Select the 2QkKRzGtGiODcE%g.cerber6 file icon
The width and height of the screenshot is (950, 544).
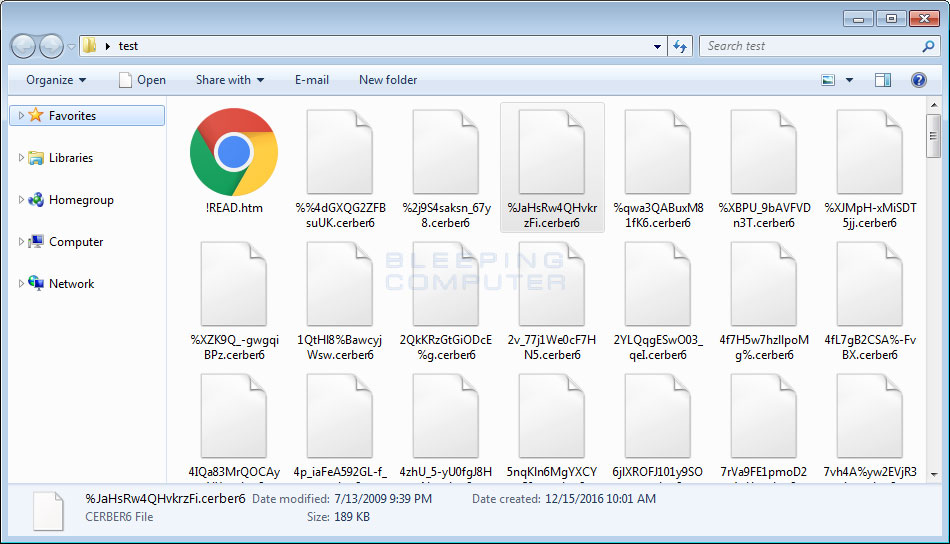pyautogui.click(x=446, y=284)
